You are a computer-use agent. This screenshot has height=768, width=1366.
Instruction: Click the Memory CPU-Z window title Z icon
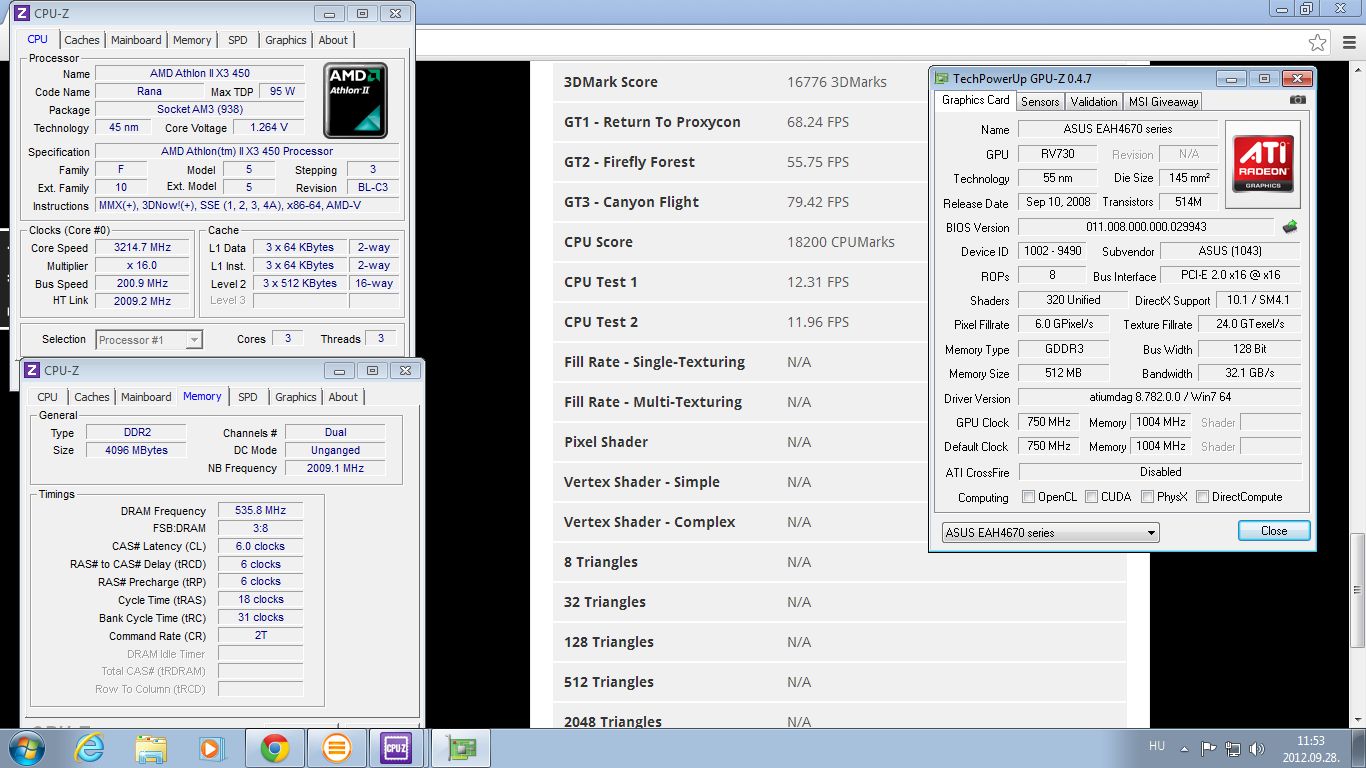32,370
